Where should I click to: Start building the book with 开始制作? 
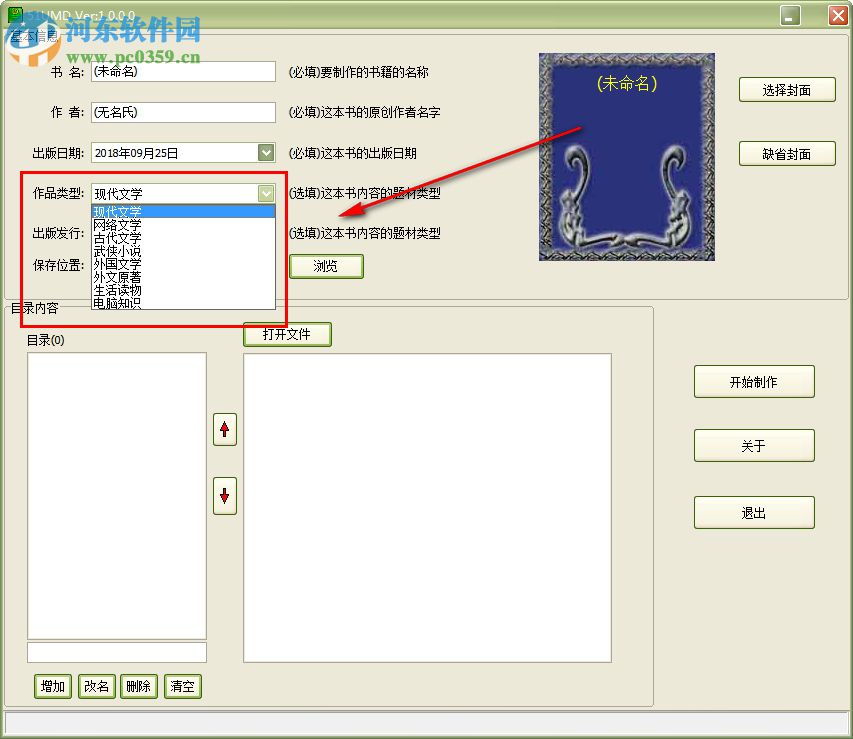(754, 381)
